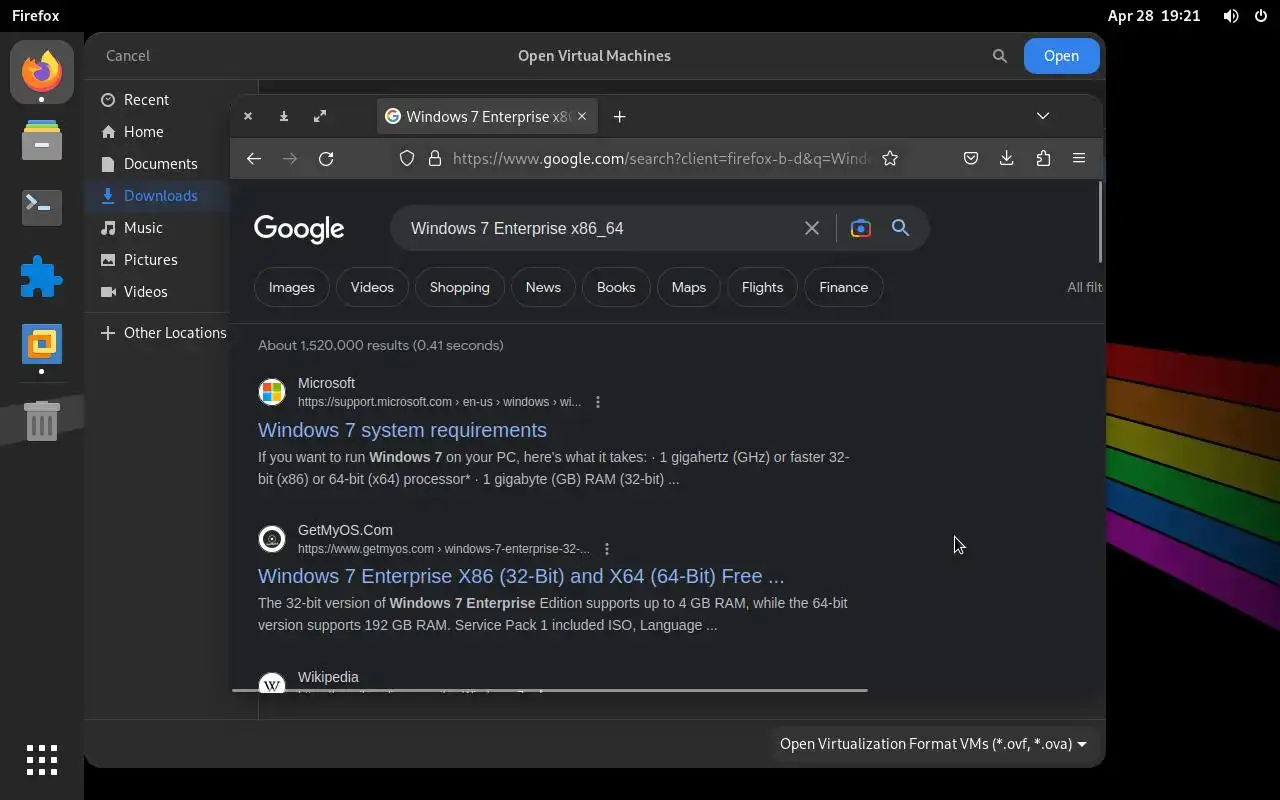Cancel the Open Virtual Machines dialog
Viewport: 1280px width, 800px height.
(128, 56)
